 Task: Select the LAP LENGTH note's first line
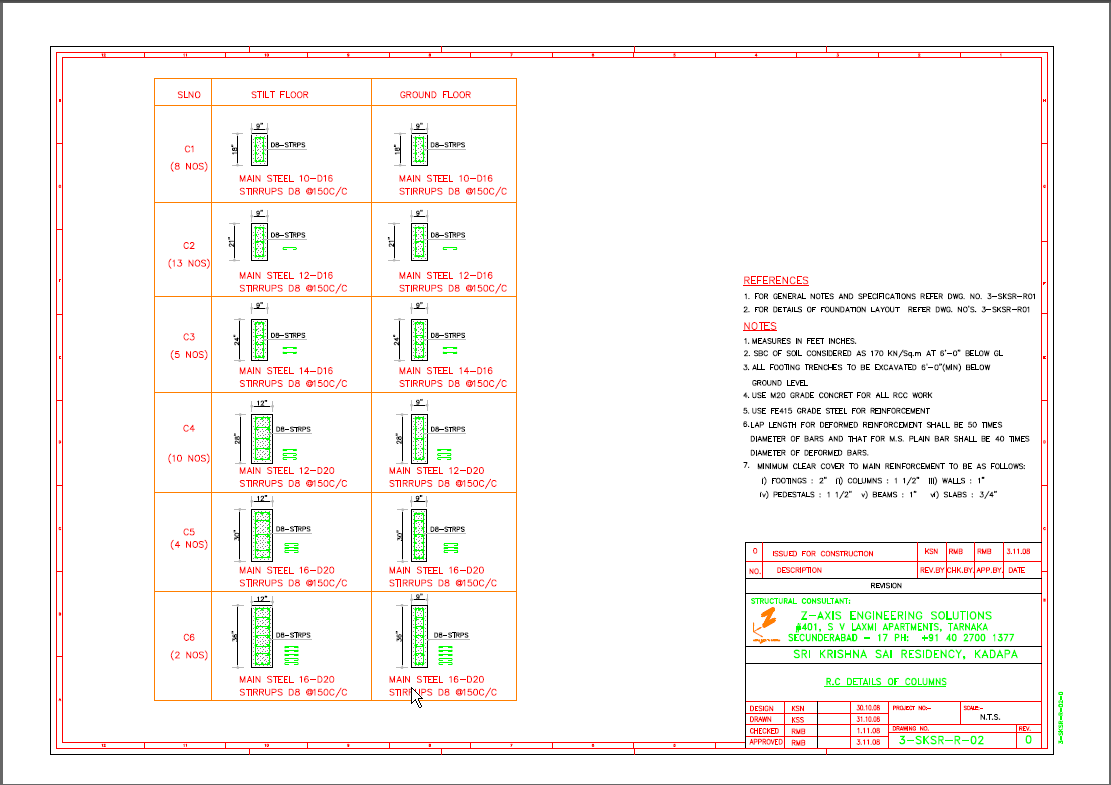873,425
